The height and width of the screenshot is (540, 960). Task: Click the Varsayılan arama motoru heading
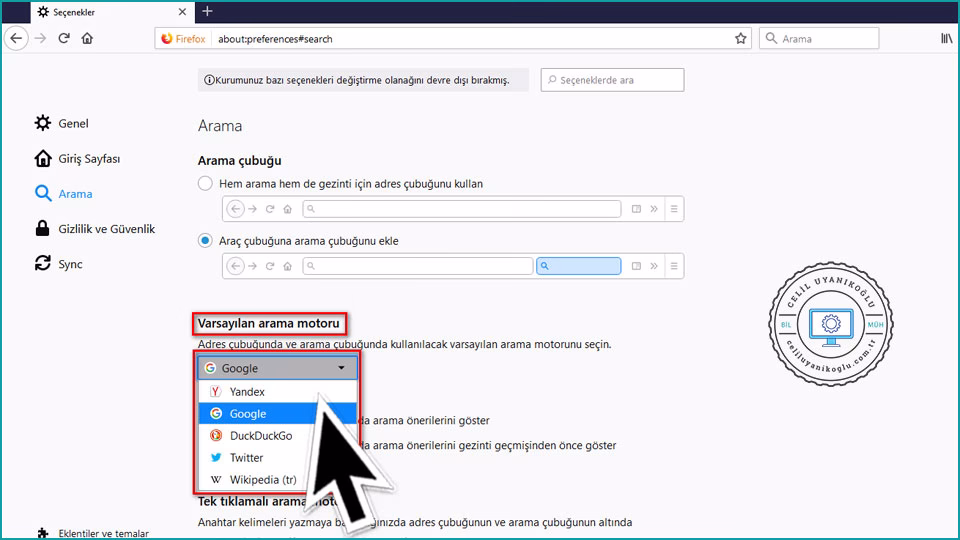(x=268, y=323)
